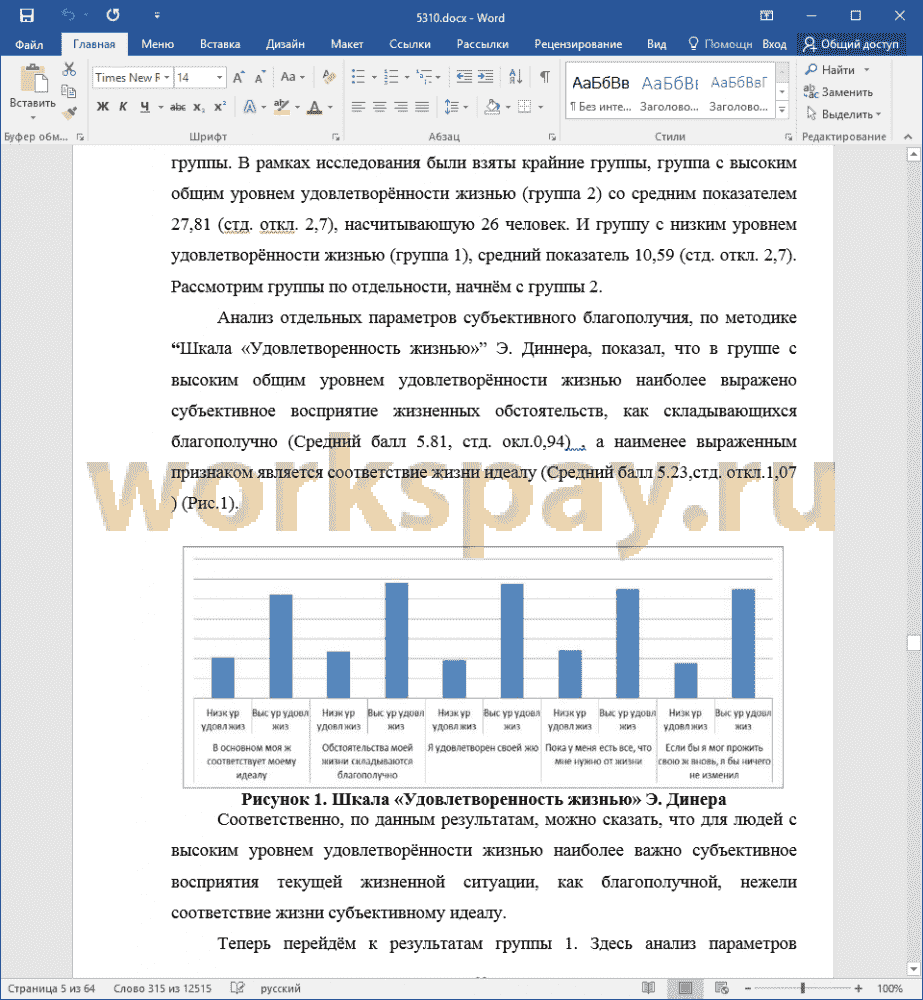The width and height of the screenshot is (923, 1000).
Task: Copy the selection to the clipboard
Action: click(69, 91)
